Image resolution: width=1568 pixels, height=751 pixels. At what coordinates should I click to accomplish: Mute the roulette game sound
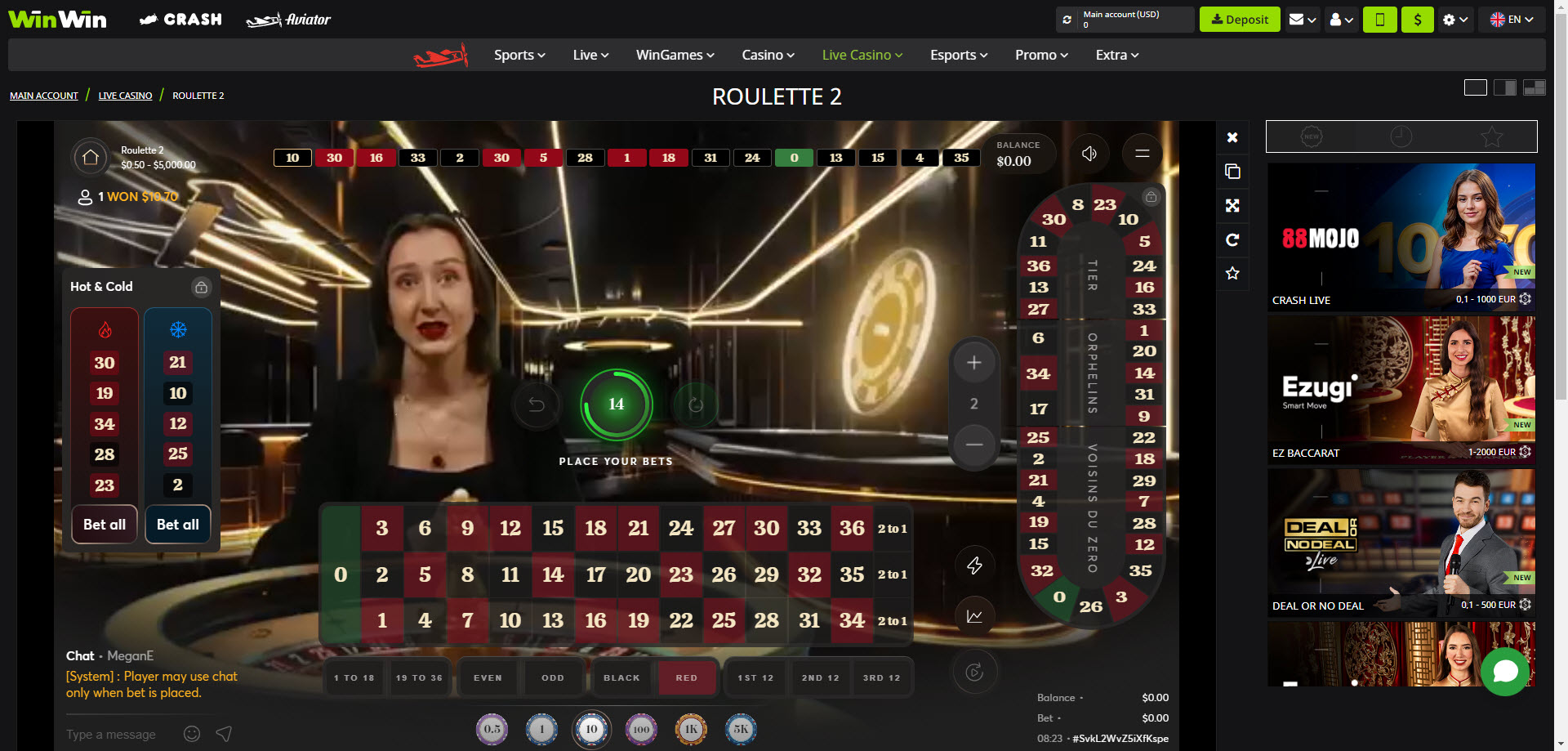pos(1089,154)
